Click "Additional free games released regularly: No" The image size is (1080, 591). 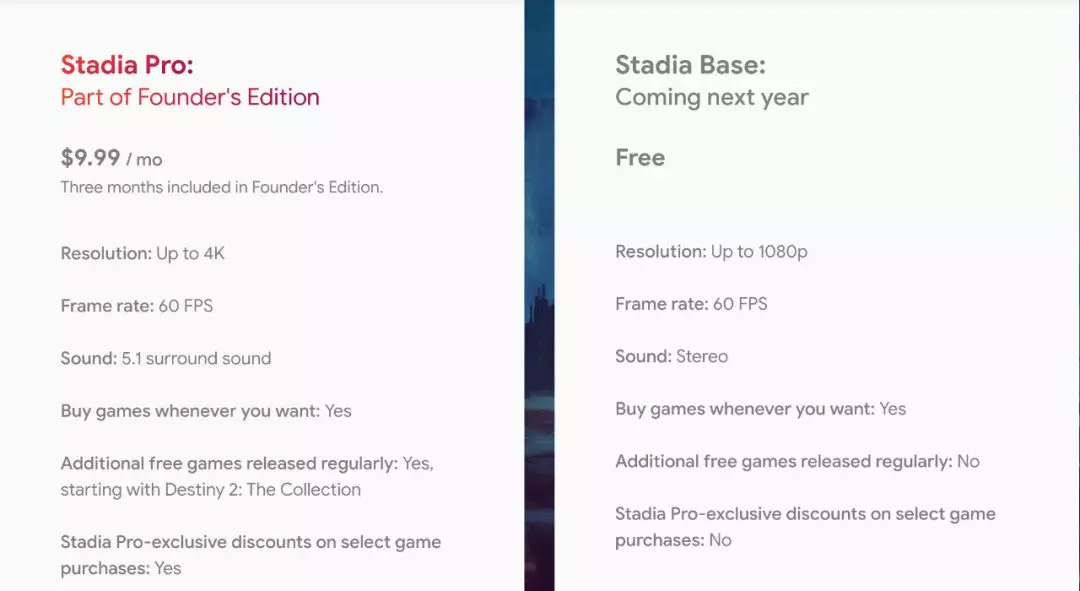click(x=797, y=461)
